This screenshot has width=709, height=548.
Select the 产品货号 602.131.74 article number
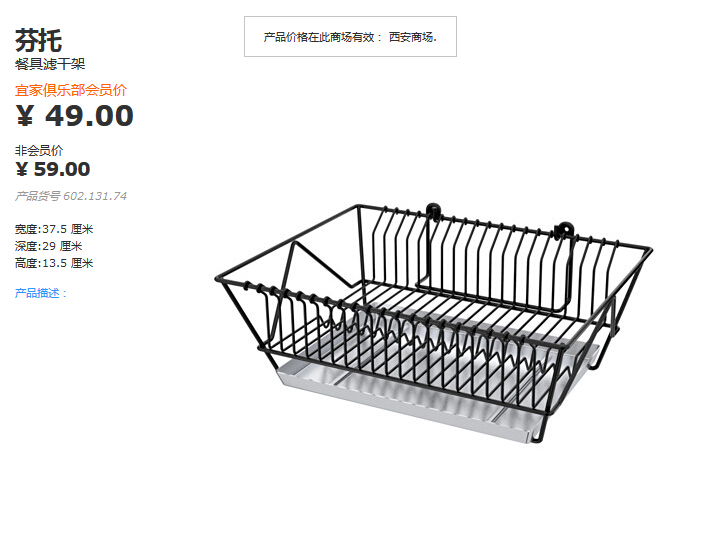[x=71, y=196]
